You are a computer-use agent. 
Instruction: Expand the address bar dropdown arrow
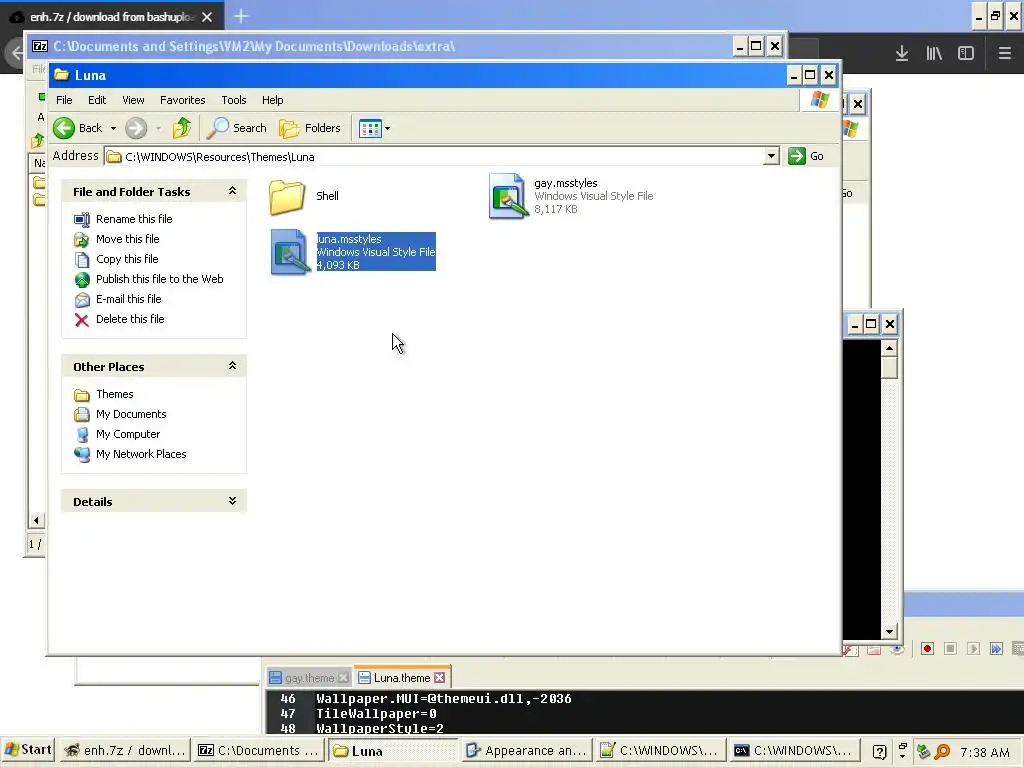pyautogui.click(x=771, y=156)
